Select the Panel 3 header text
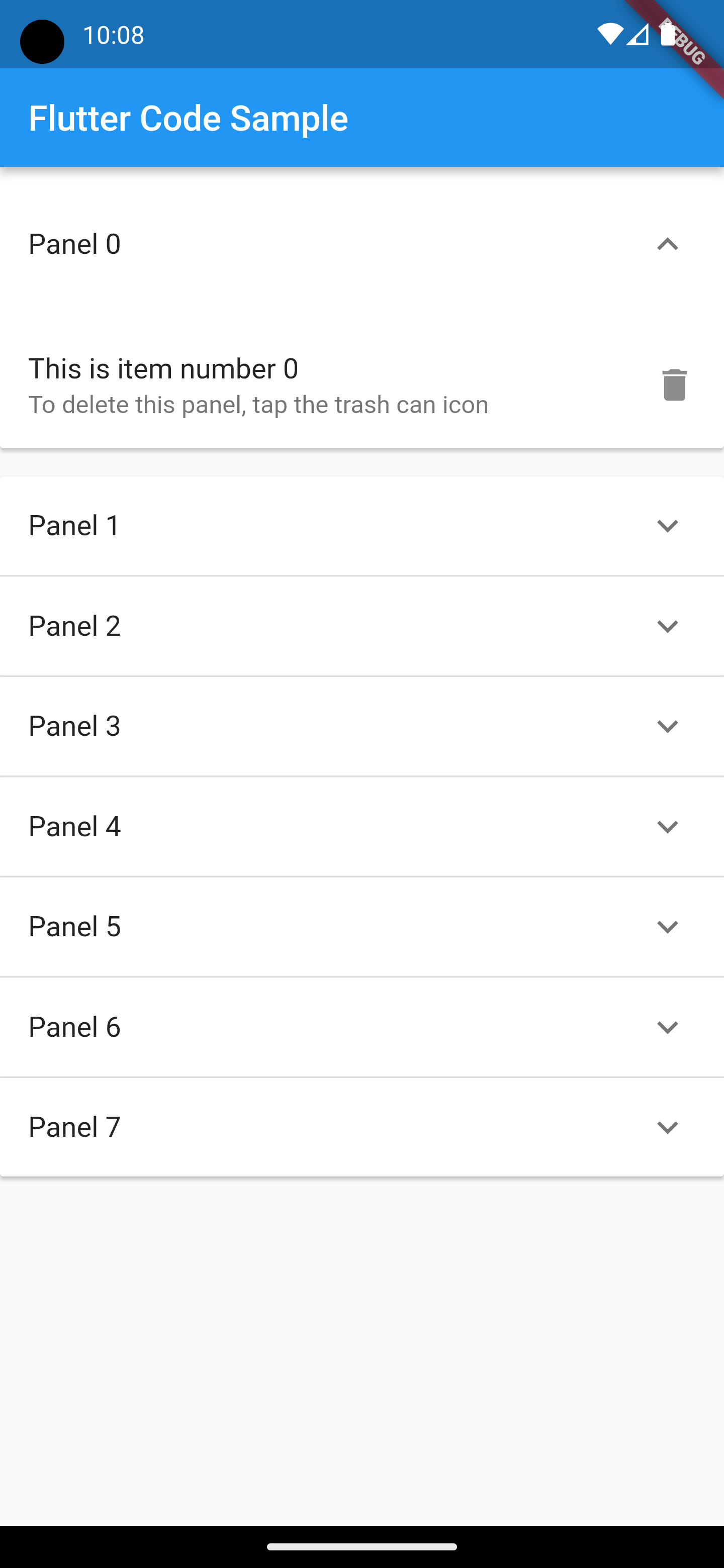Image resolution: width=724 pixels, height=1568 pixels. (x=75, y=726)
